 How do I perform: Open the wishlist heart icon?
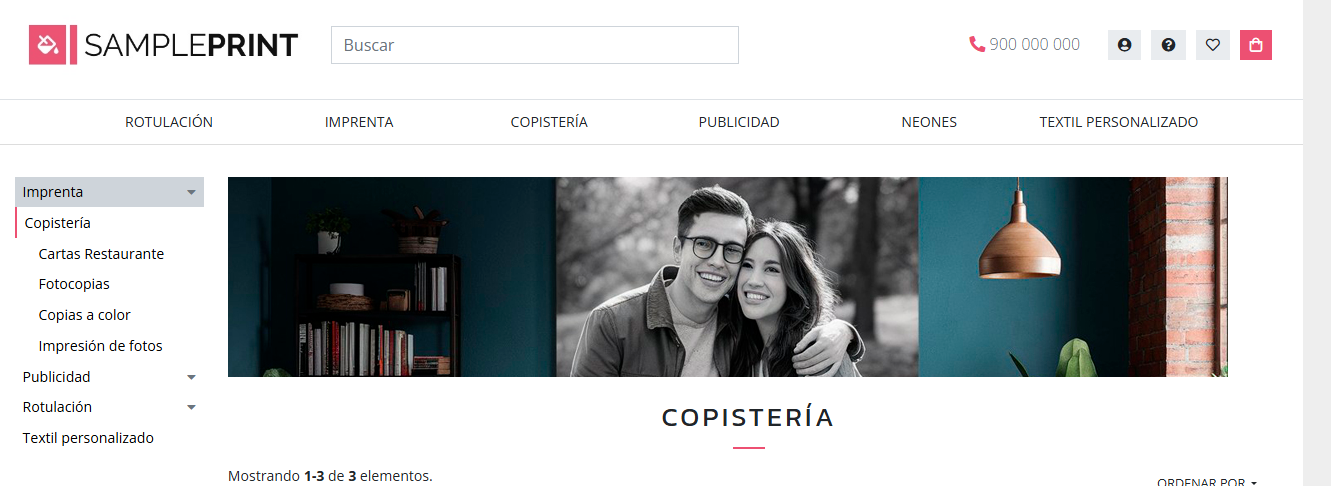click(1212, 45)
